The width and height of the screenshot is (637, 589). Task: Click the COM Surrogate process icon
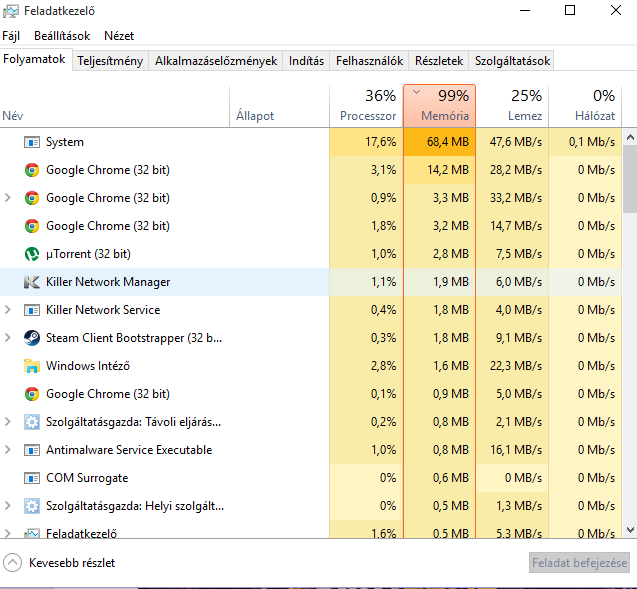[32, 478]
